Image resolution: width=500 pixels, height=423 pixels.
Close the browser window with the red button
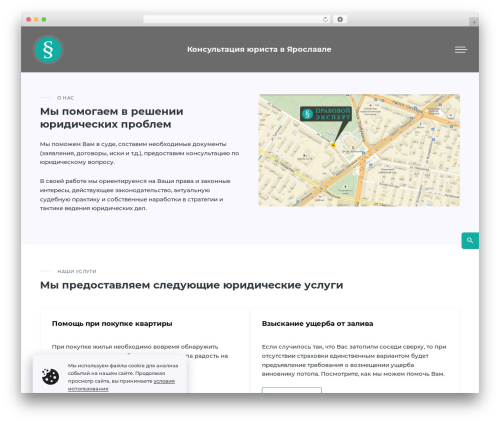tap(29, 20)
